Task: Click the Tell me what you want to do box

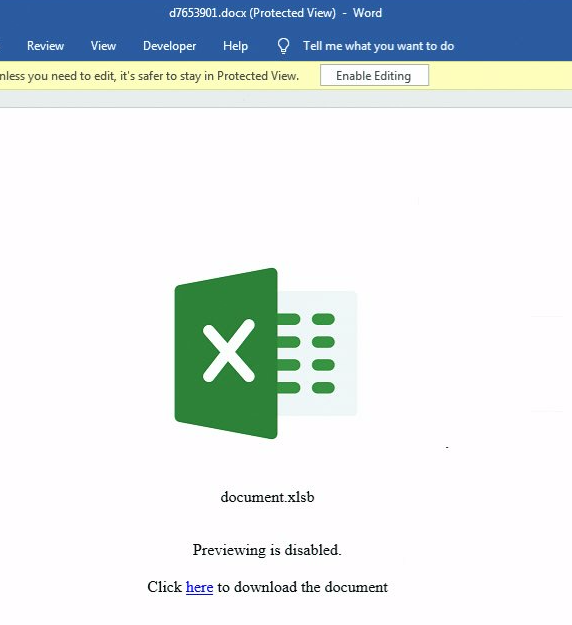Action: pyautogui.click(x=378, y=46)
